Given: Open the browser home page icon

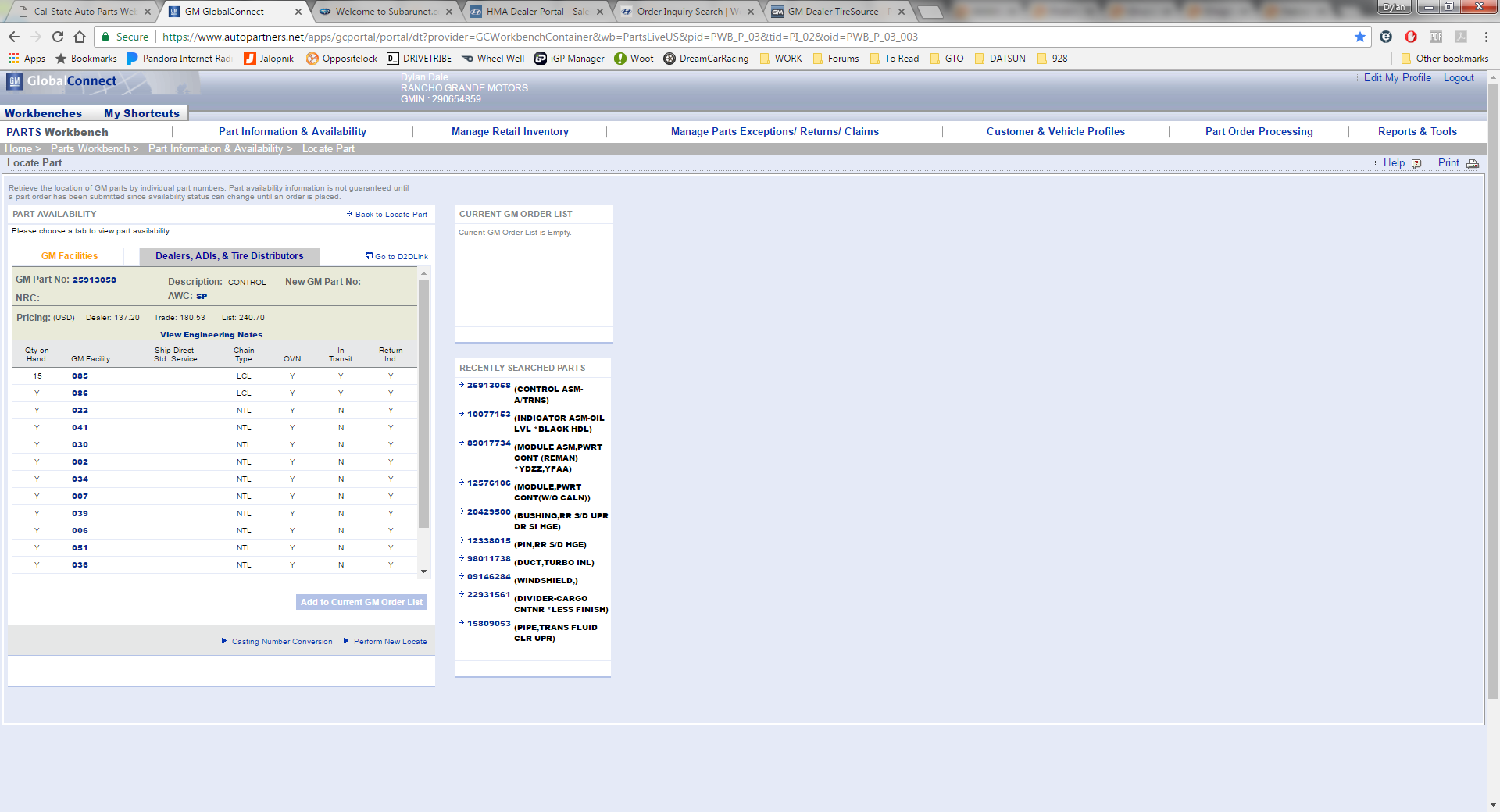Looking at the screenshot, I should coord(80,37).
